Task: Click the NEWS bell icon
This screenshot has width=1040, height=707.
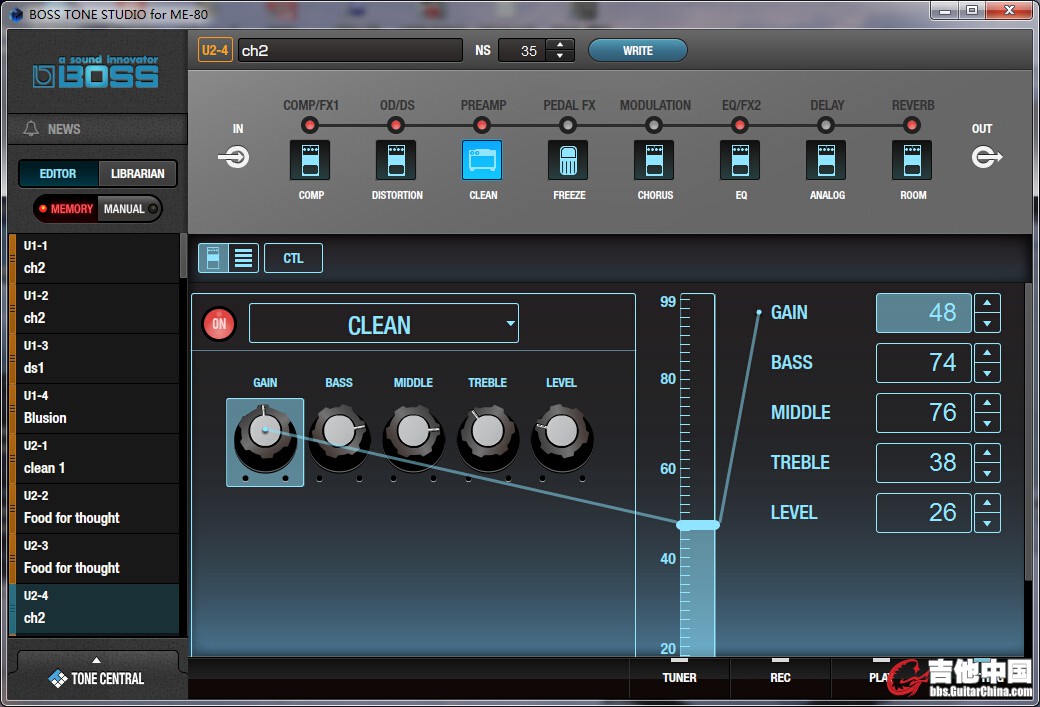Action: tap(31, 129)
